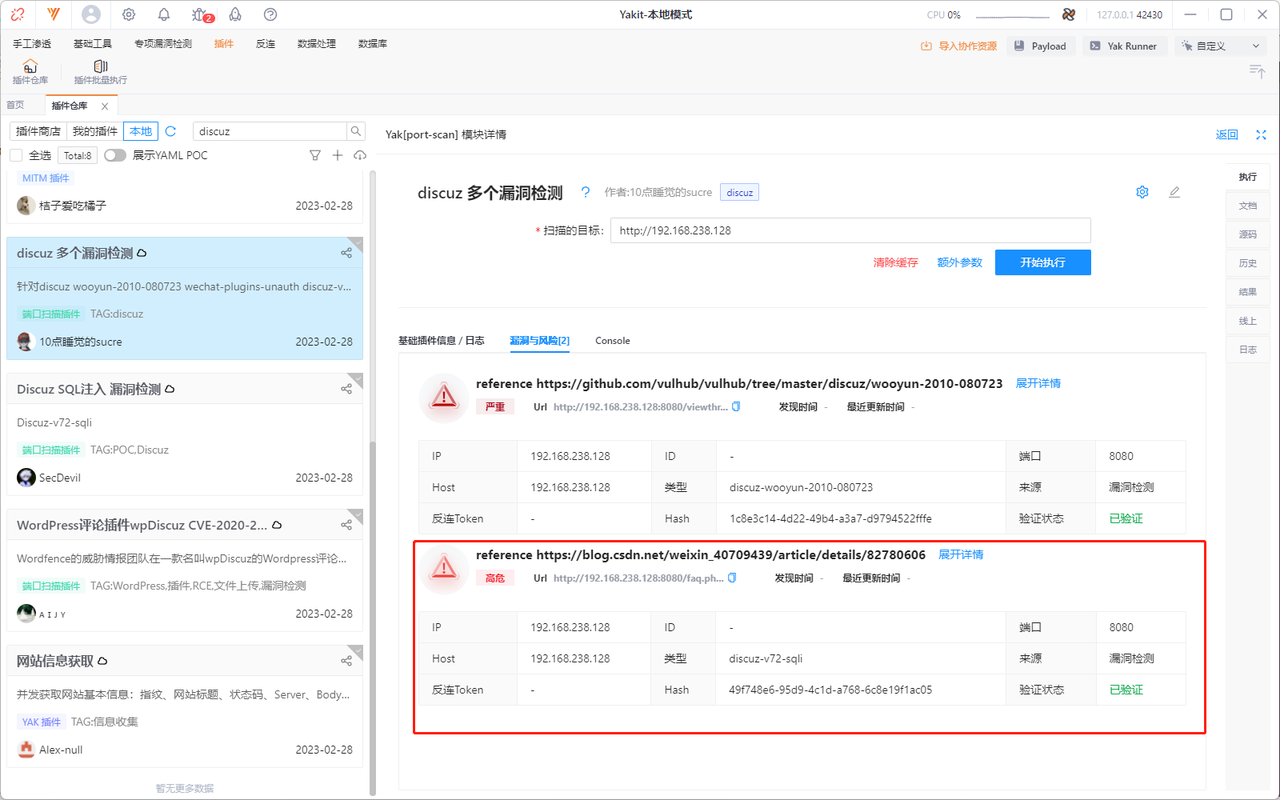
Task: Click the 扫描的目标 URL input field
Action: tap(850, 230)
